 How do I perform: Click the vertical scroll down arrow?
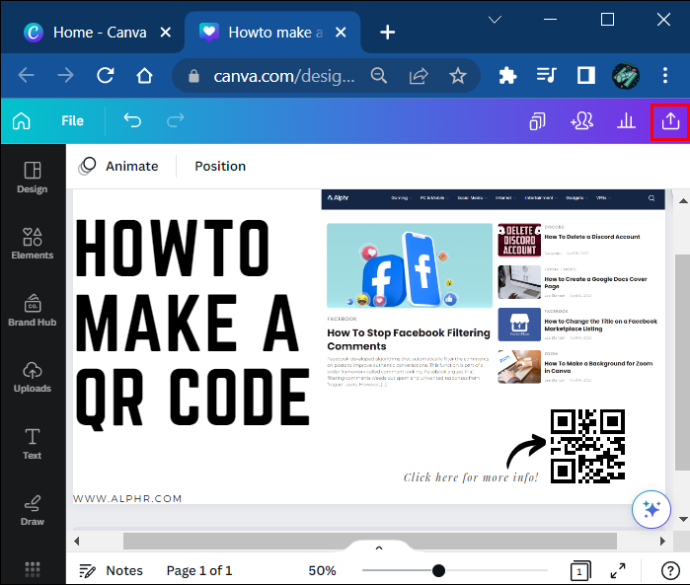click(x=683, y=519)
